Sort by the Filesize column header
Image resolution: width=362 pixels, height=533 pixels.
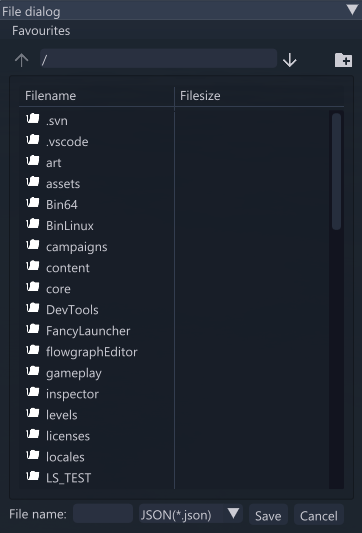(200, 96)
